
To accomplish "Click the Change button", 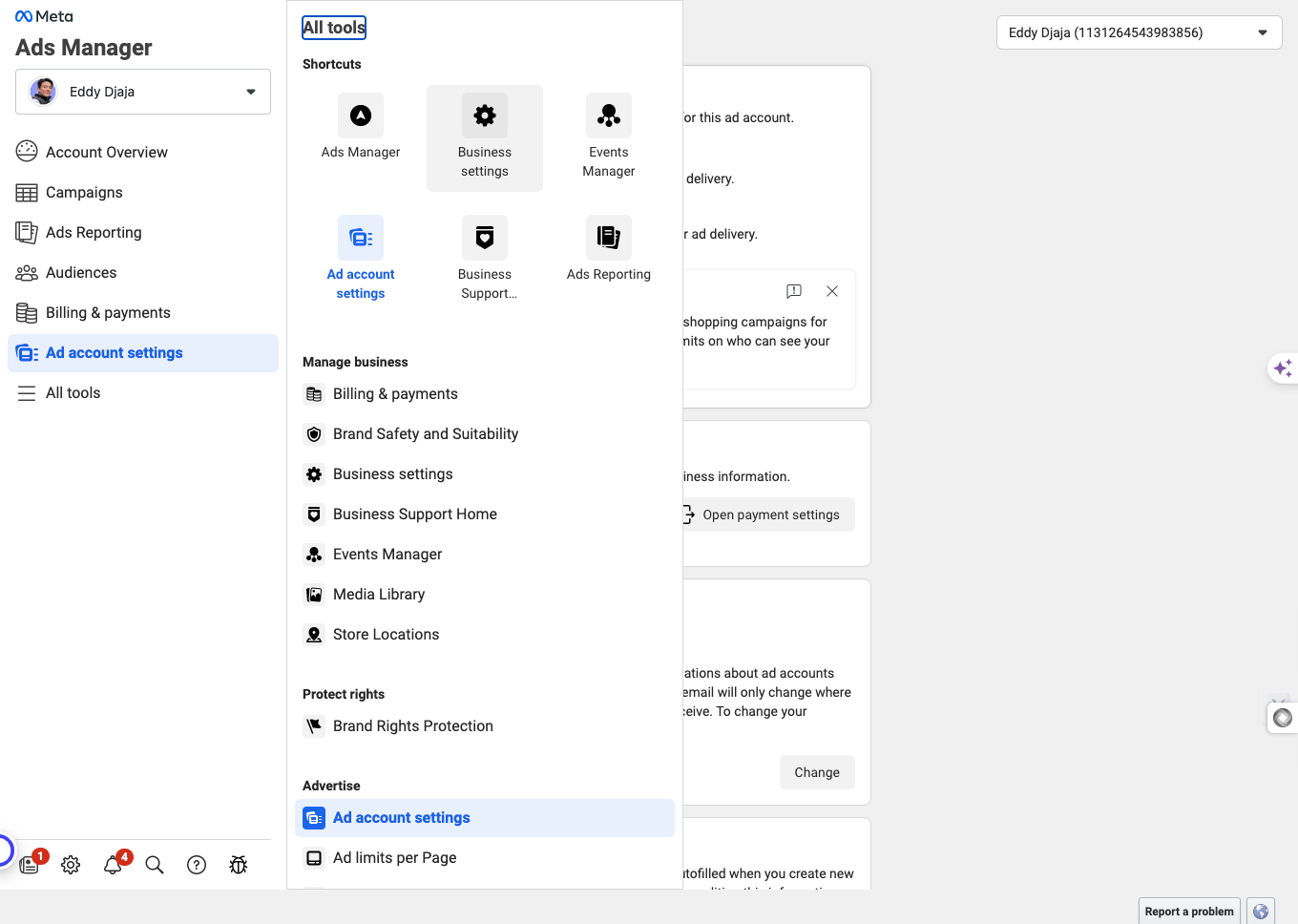I will point(817,772).
